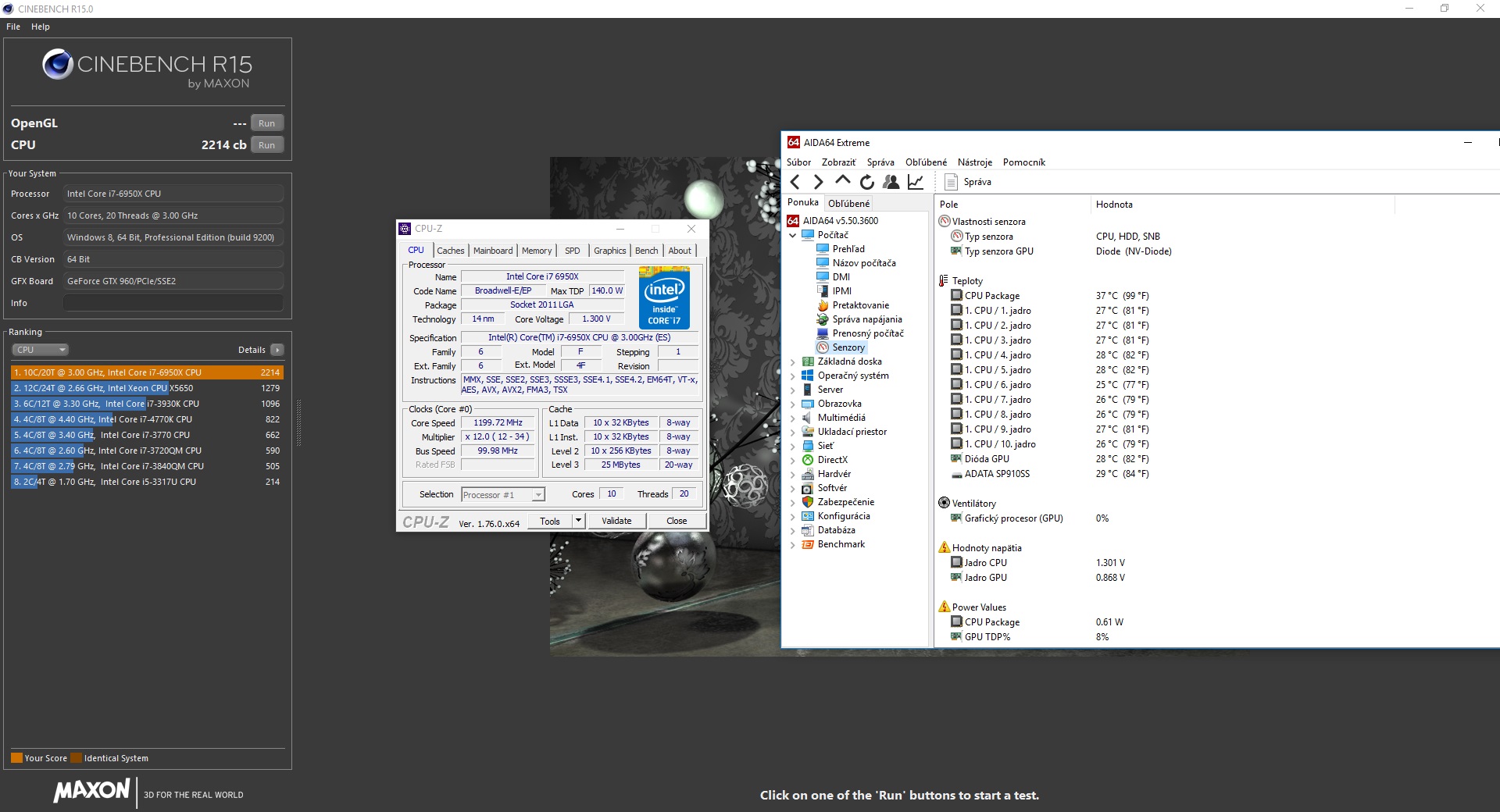Click the Info input field in Cinebench

(173, 303)
